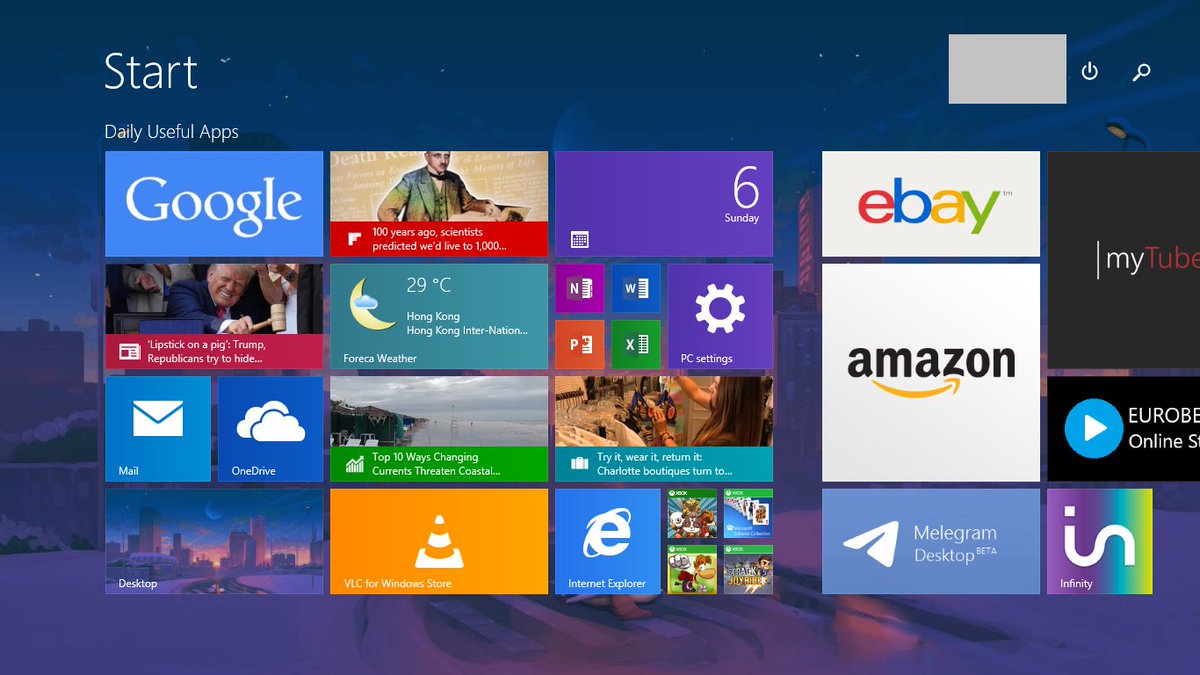Launch Internet Explorer tile

(x=608, y=541)
